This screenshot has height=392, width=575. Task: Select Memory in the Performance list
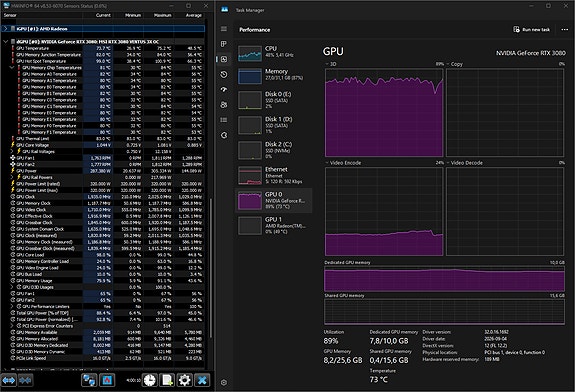click(274, 76)
